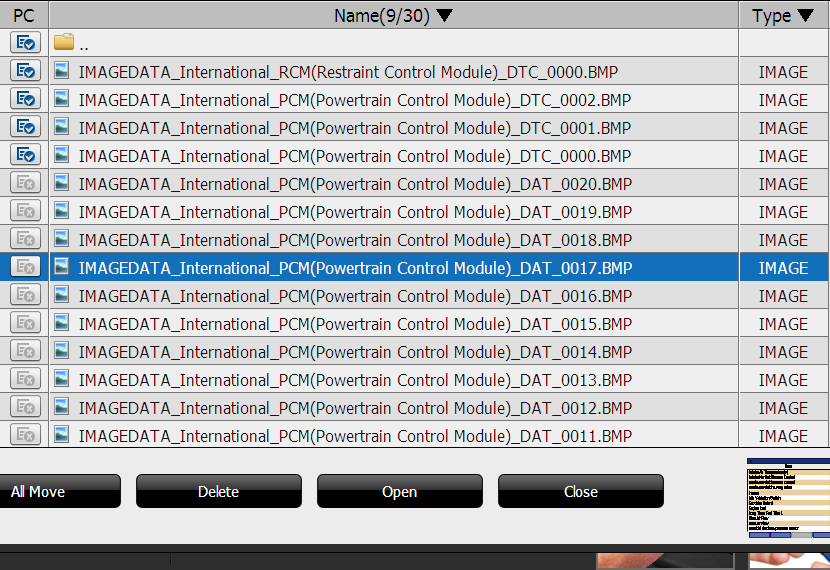Click PC saved icon for PCM DTC_0000.BMP
The height and width of the screenshot is (570, 830).
25,155
